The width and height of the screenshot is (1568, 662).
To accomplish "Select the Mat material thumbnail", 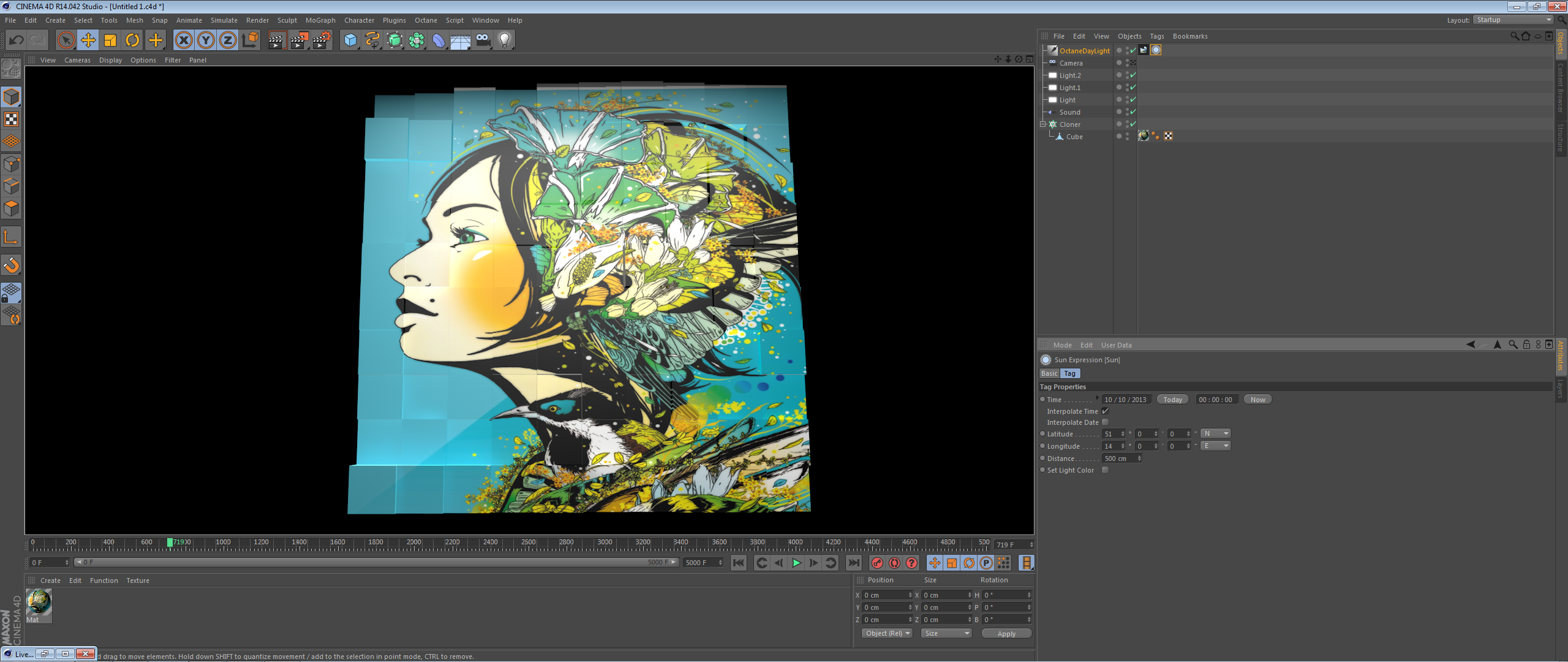I will (x=39, y=603).
